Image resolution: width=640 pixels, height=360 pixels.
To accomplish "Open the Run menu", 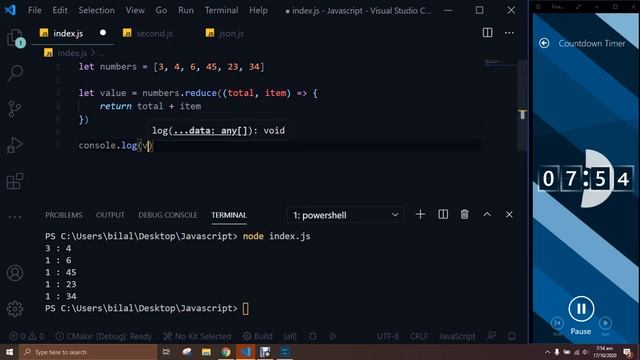I will (186, 10).
